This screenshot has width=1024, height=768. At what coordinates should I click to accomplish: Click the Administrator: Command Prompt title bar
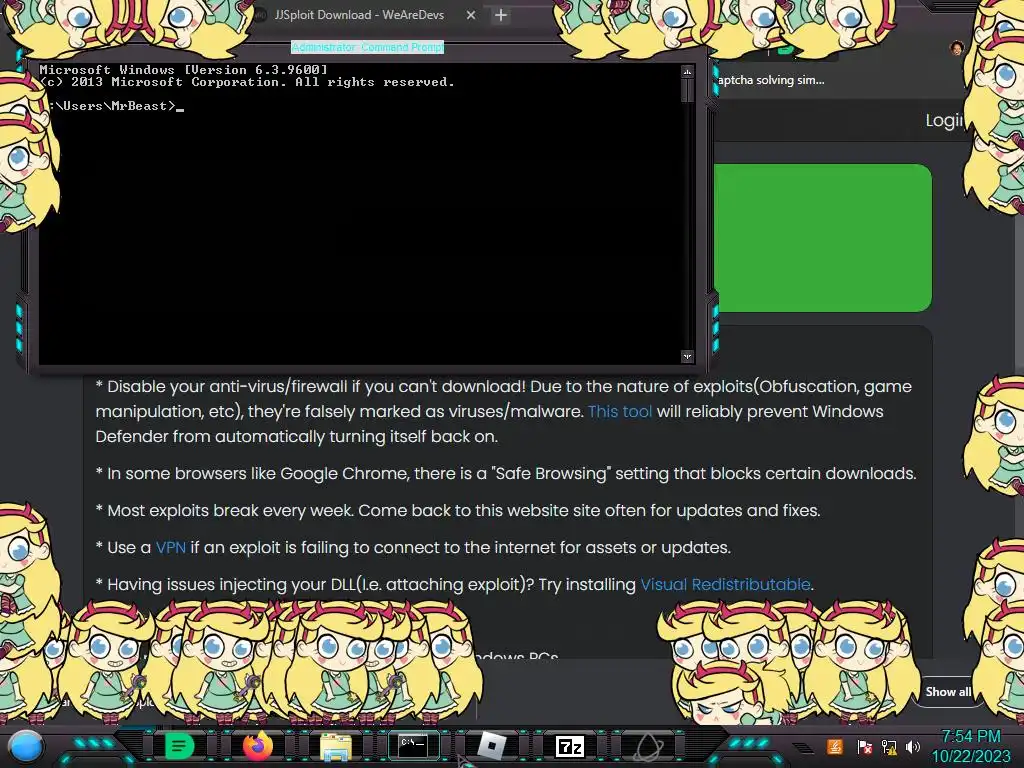[x=367, y=47]
